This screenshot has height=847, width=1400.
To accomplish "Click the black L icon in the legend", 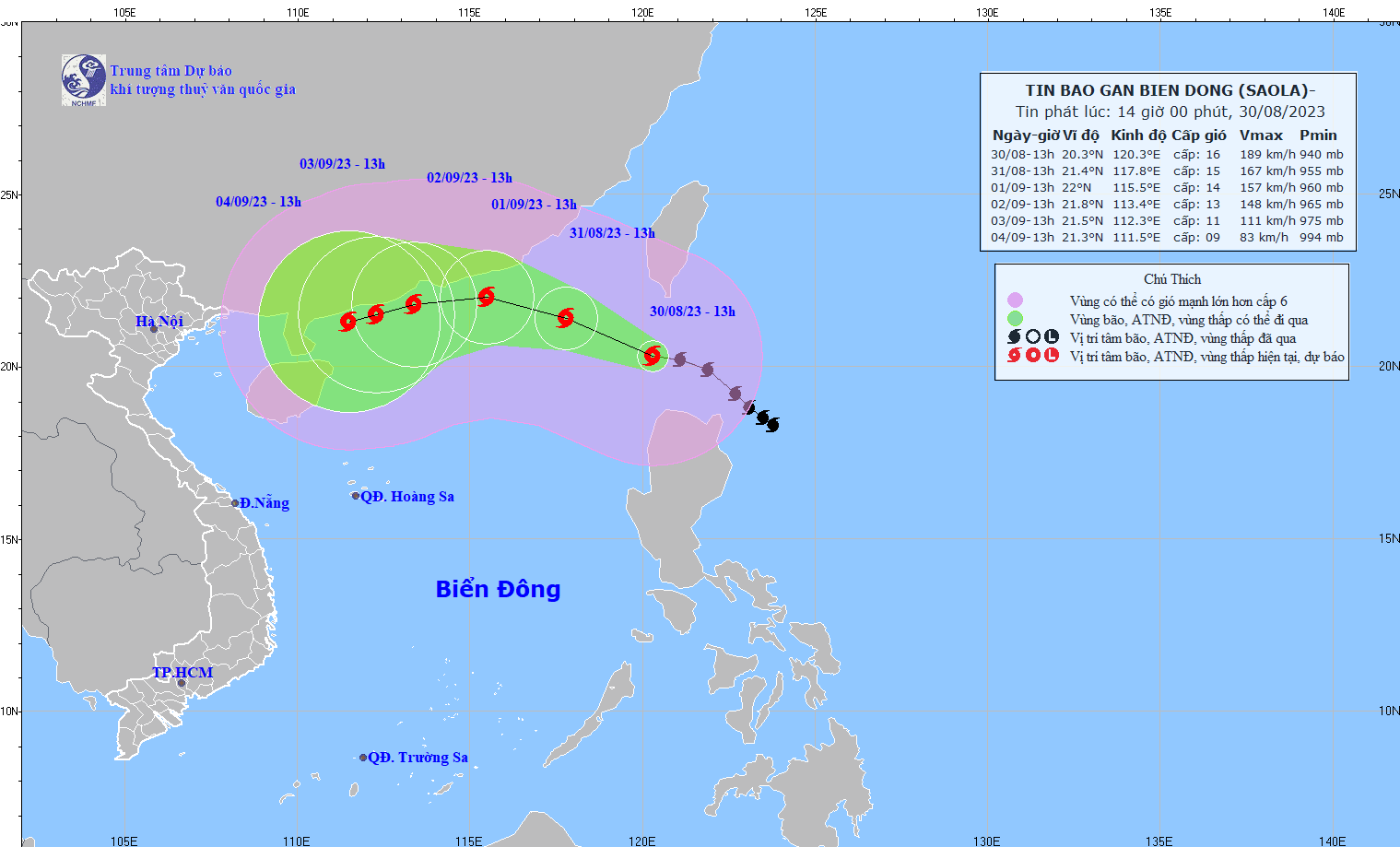I will (1052, 337).
